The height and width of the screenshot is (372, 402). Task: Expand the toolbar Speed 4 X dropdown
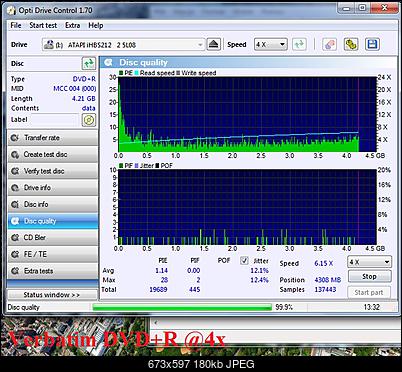click(271, 44)
